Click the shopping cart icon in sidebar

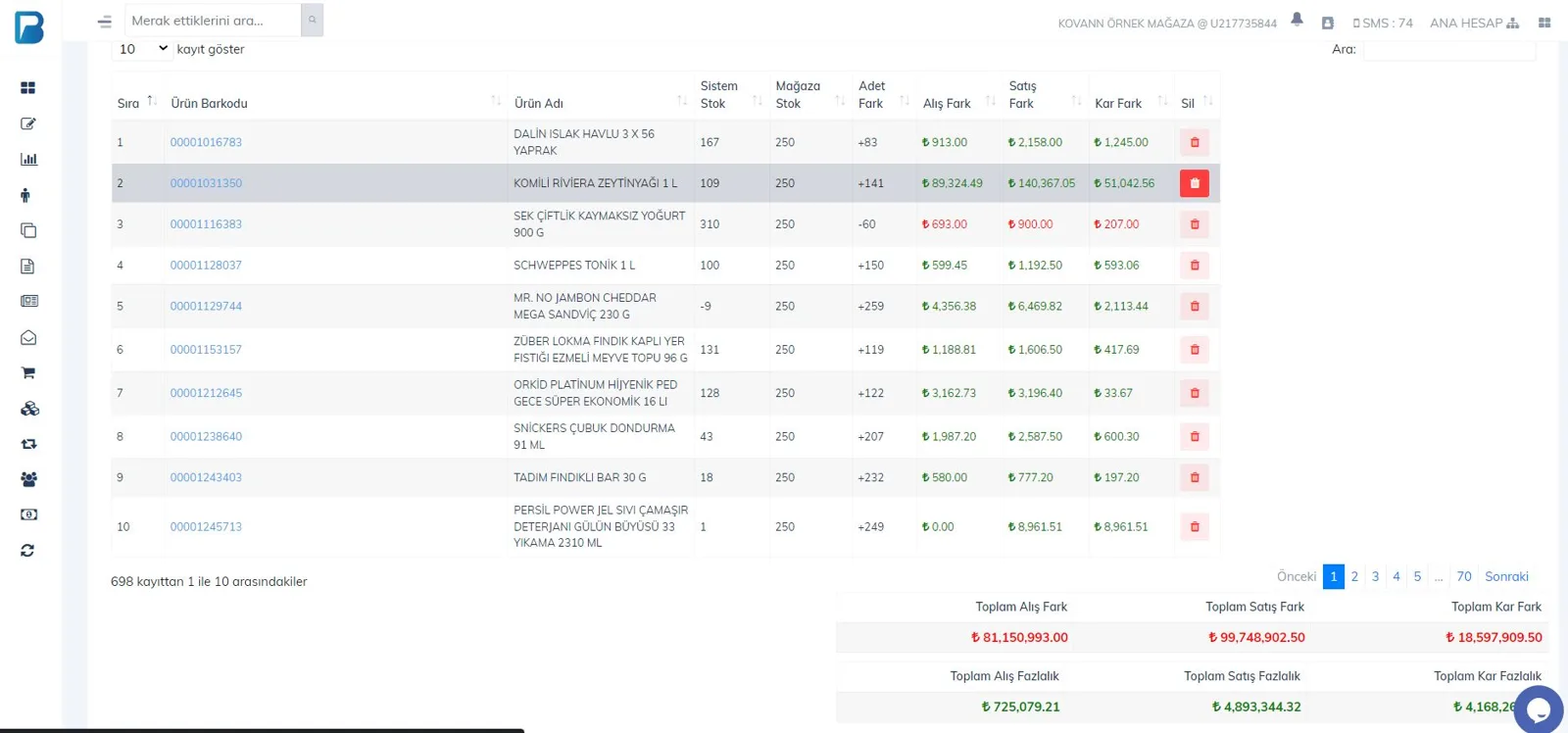pyautogui.click(x=28, y=372)
